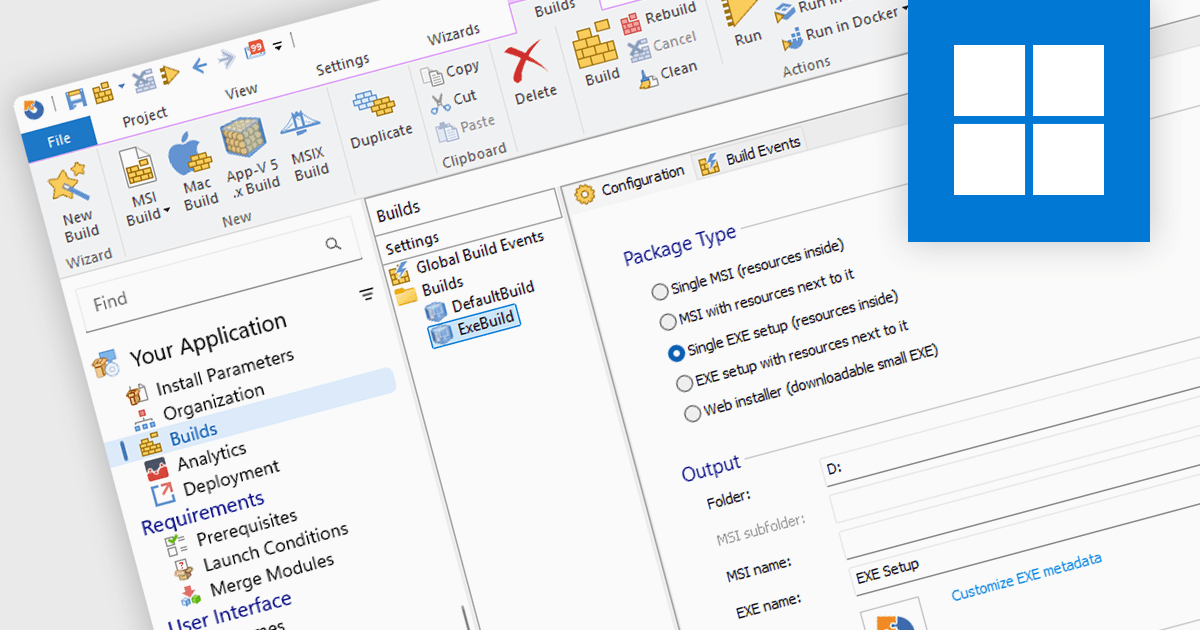The image size is (1200, 630).
Task: Open the quick access toolbar dropdown
Action: pos(278,43)
